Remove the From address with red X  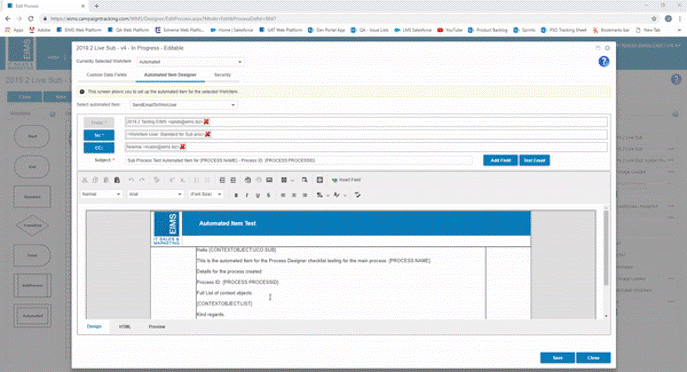(x=206, y=122)
